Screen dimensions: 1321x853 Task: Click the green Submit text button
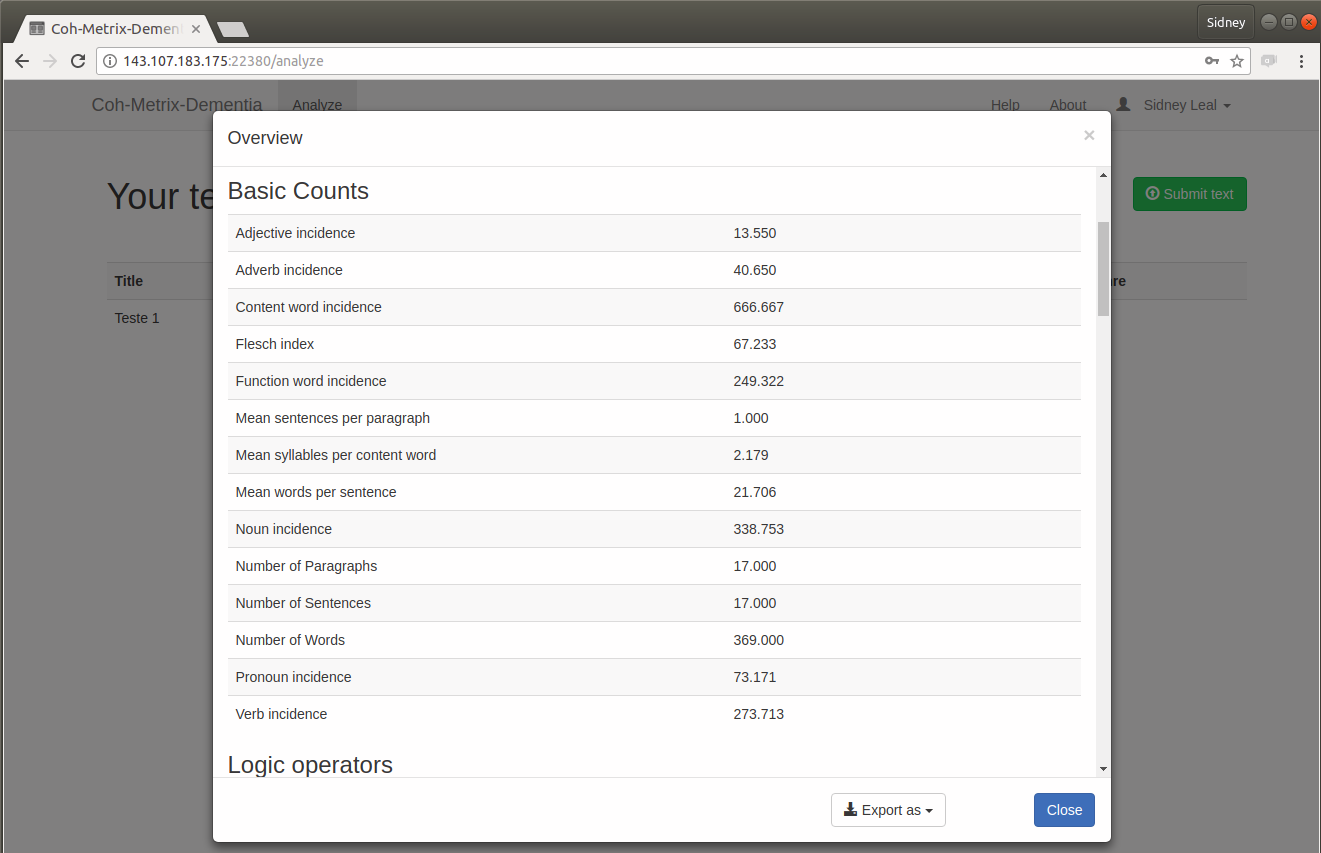(x=1189, y=194)
